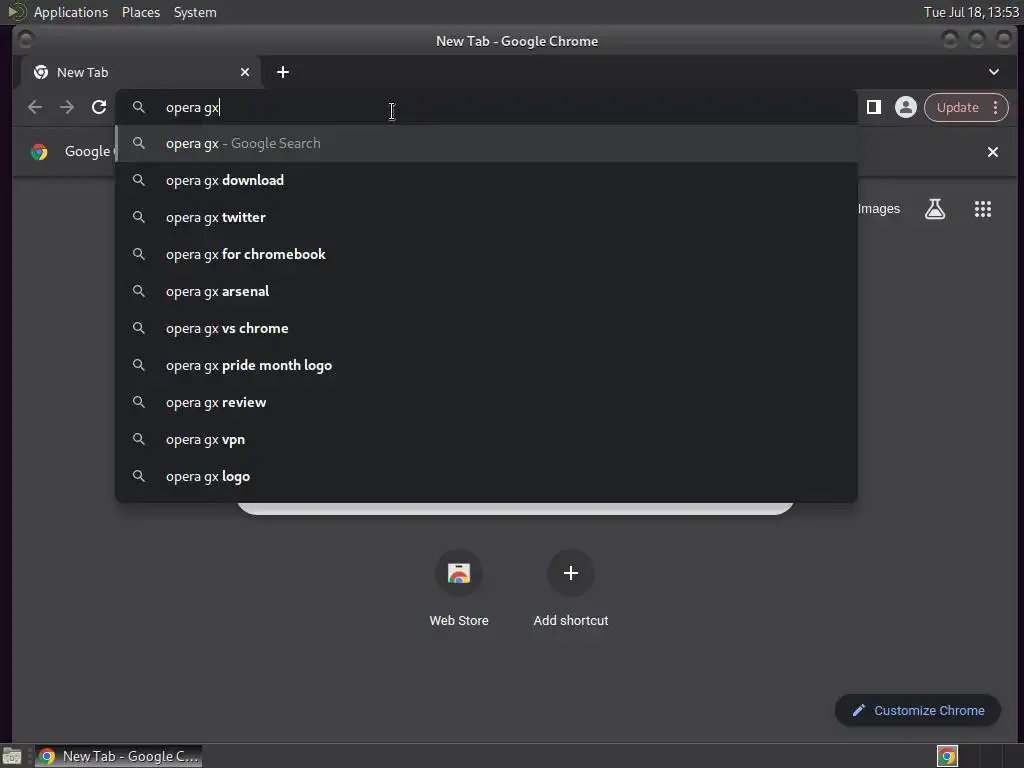This screenshot has height=768, width=1024.
Task: Dismiss the Google Chrome infobar with X
Action: point(993,152)
